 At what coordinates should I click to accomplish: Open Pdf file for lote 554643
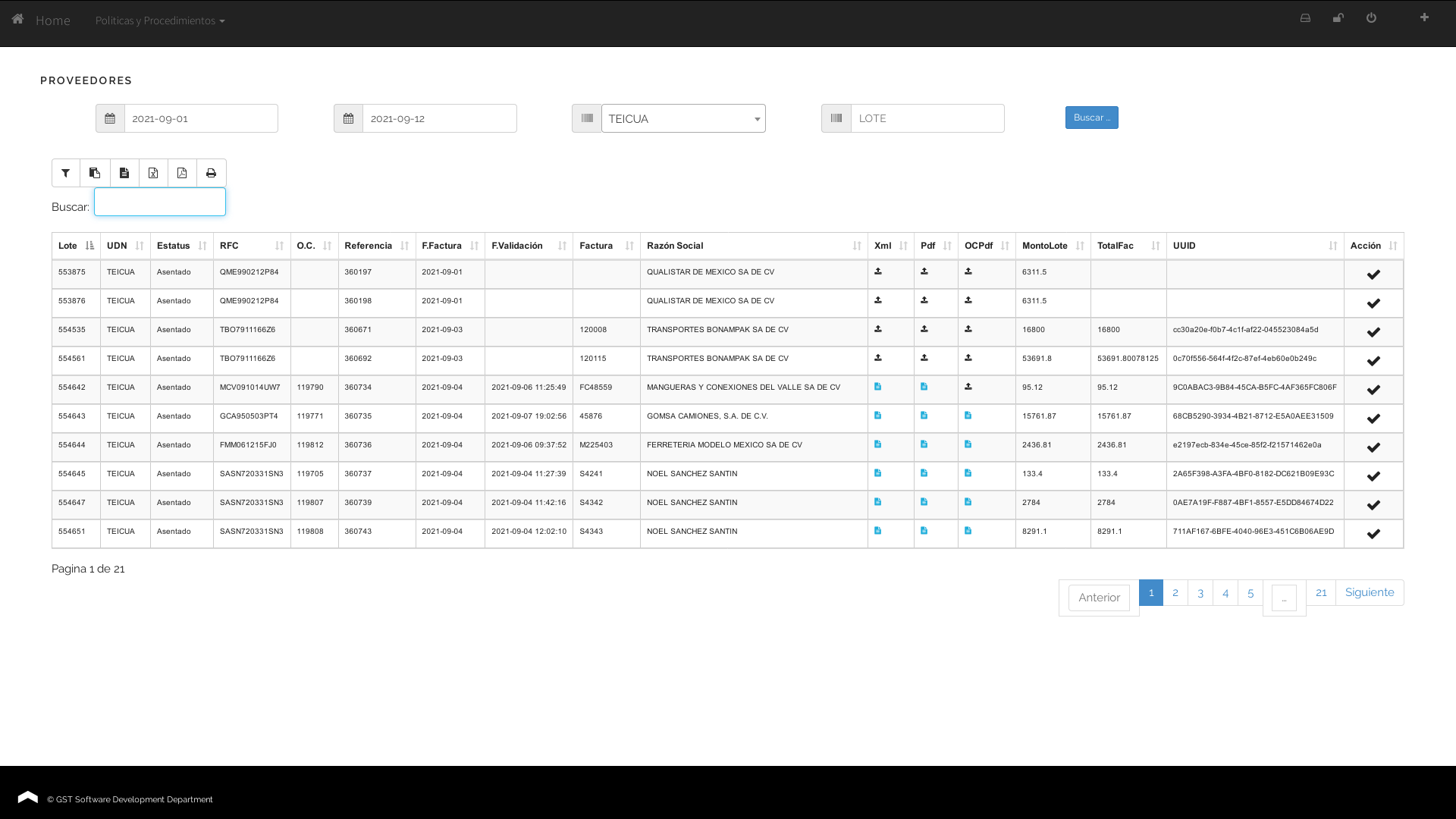tap(924, 416)
